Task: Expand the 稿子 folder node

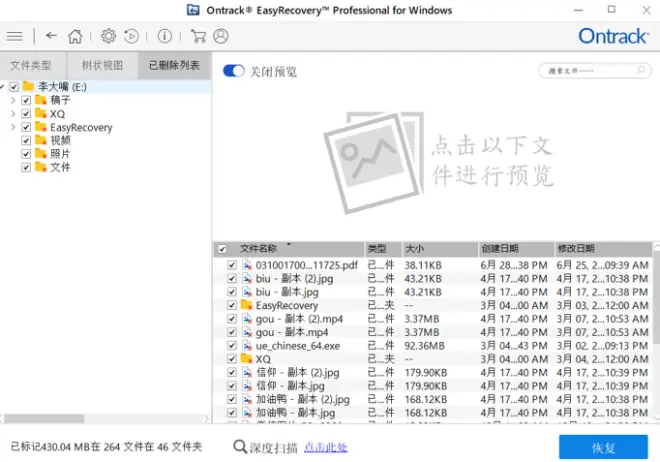Action: tap(13, 100)
